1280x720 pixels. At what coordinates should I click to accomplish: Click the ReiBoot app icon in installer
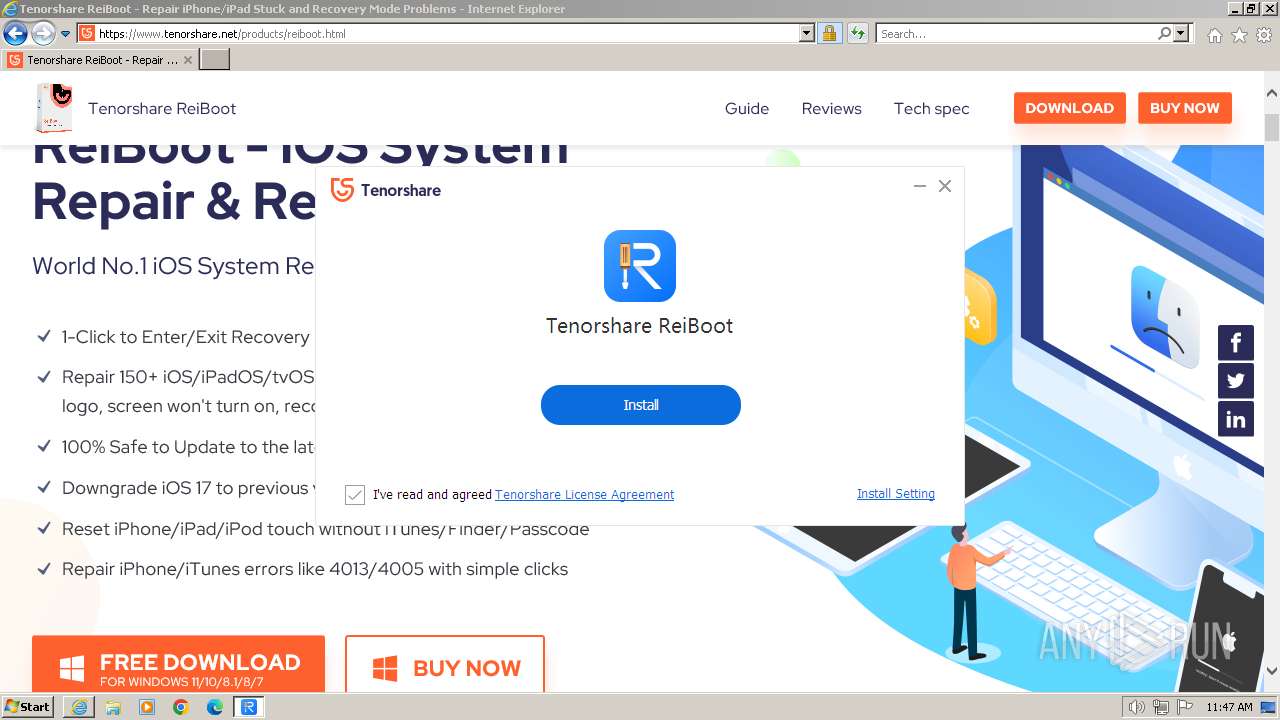[640, 266]
